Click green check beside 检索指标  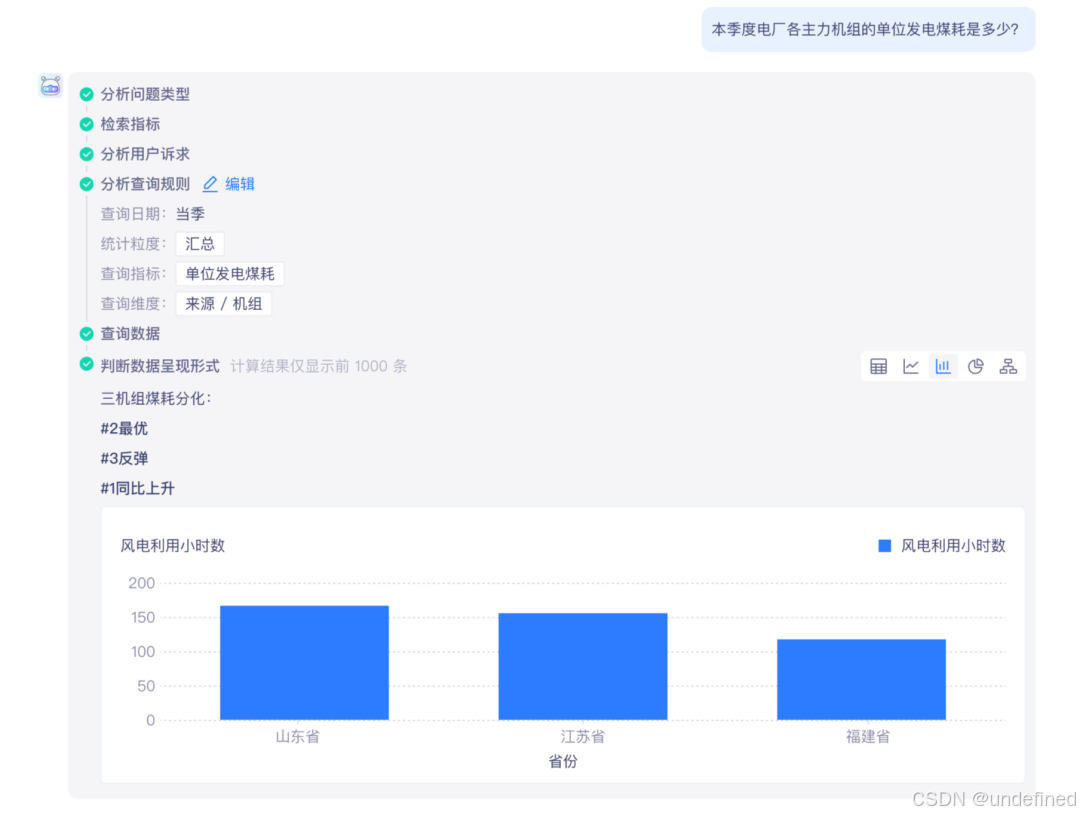[x=87, y=124]
